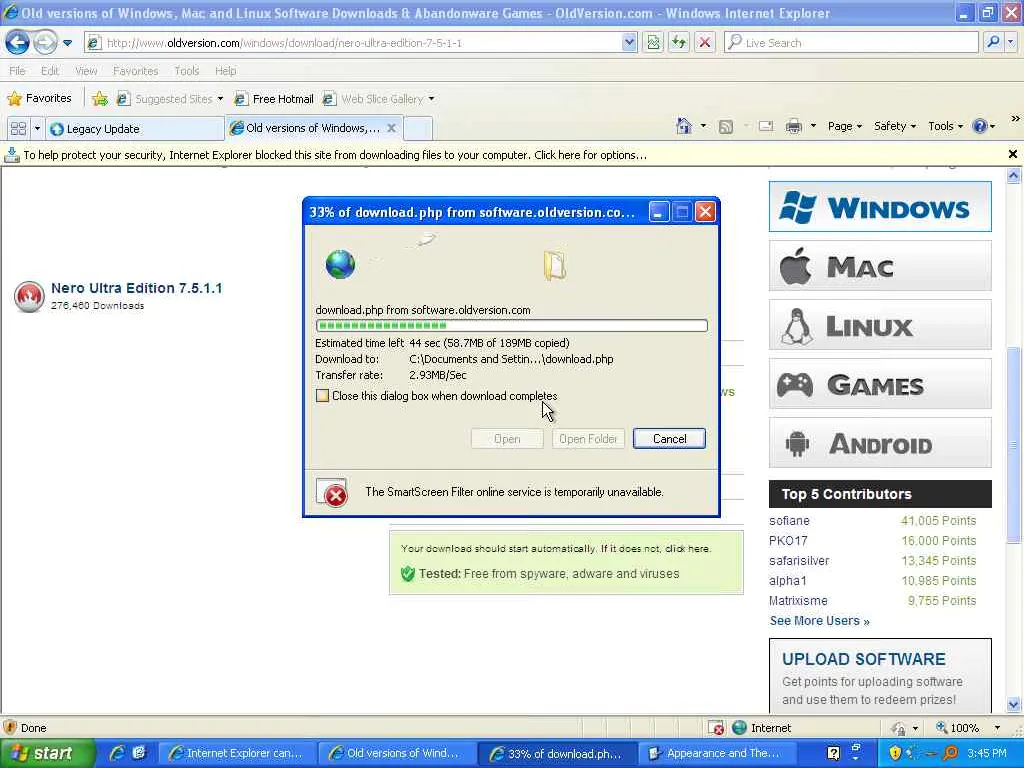Expand the Safety command bar menu

pos(895,126)
